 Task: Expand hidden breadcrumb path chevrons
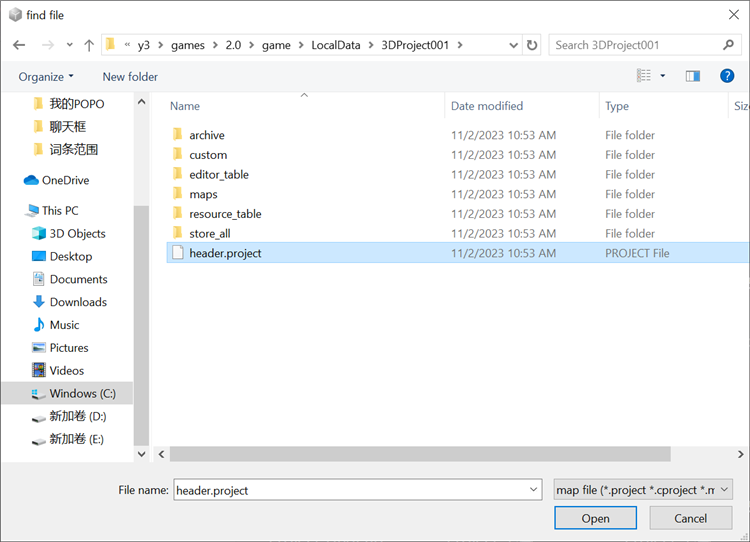(127, 45)
